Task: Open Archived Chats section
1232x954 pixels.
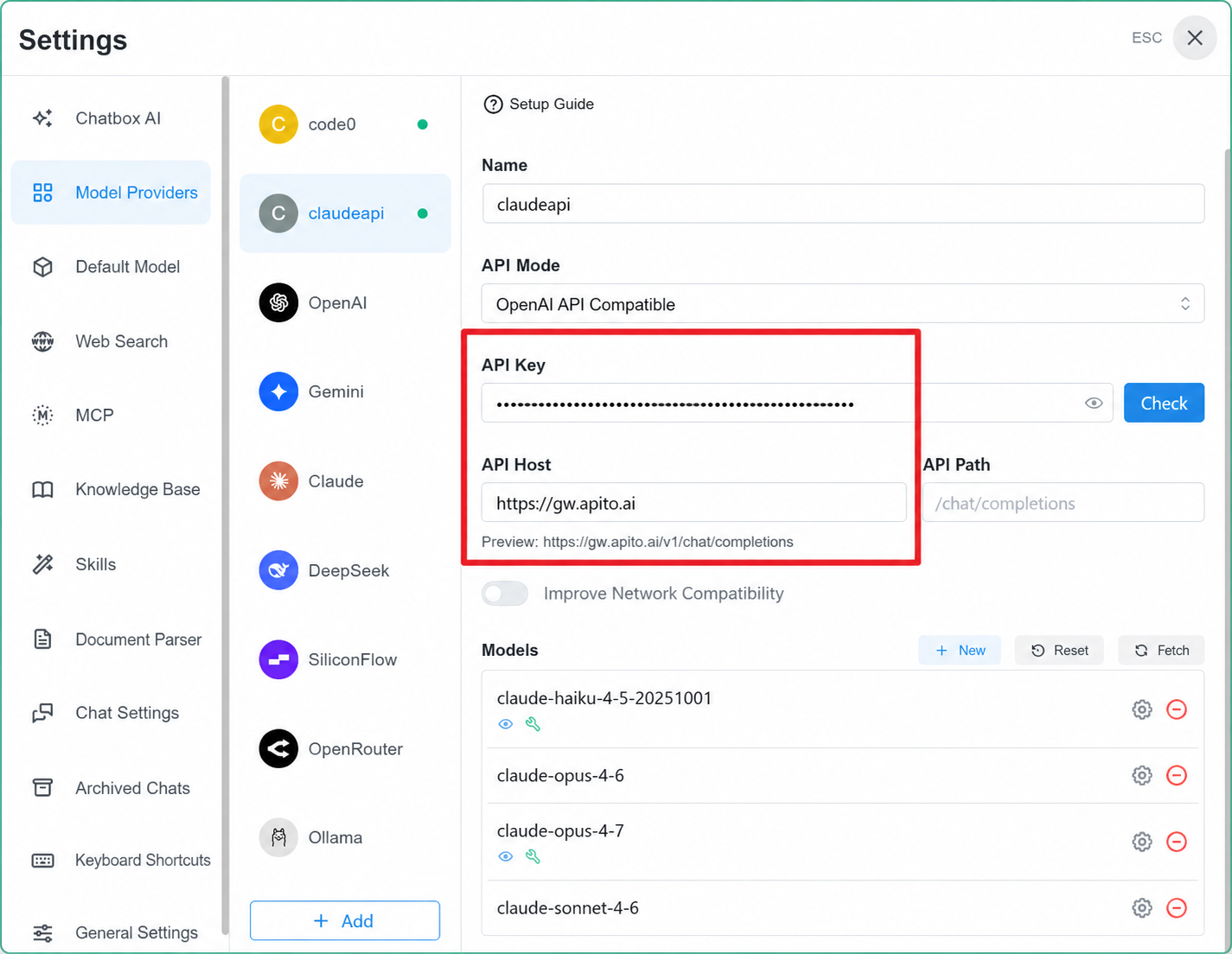Action: 111,788
